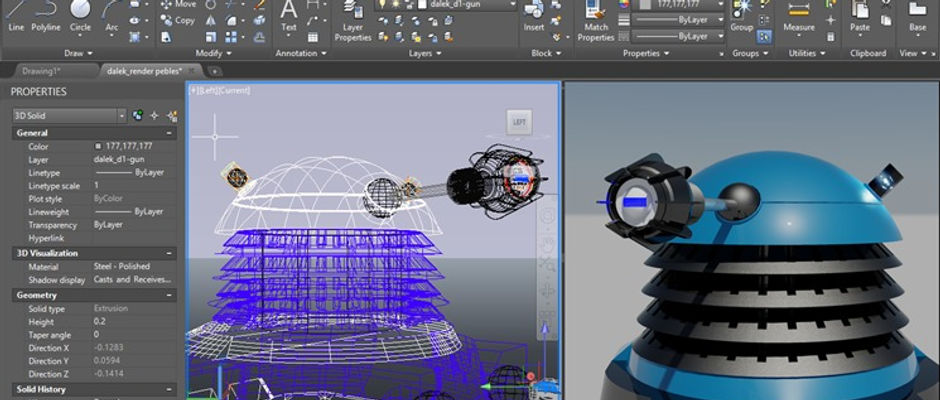The image size is (940, 400).
Task: Collapse the Solid History section
Action: point(170,389)
